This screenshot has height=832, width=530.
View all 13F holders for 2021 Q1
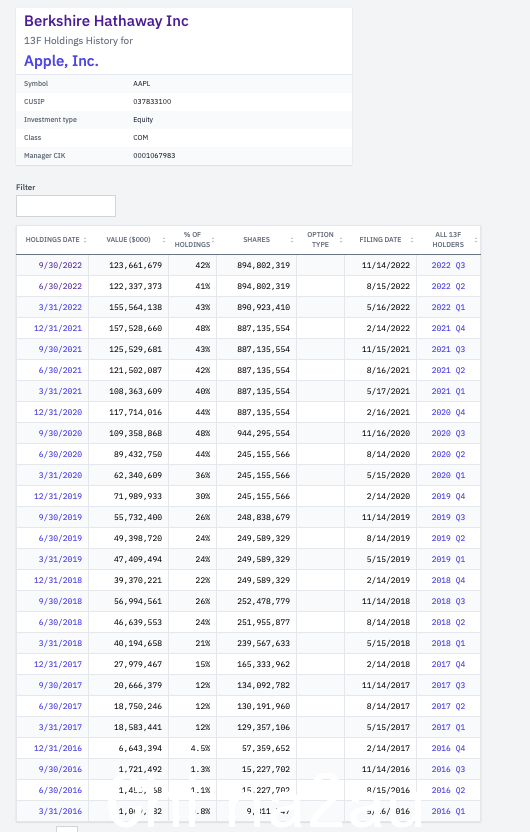tap(448, 391)
